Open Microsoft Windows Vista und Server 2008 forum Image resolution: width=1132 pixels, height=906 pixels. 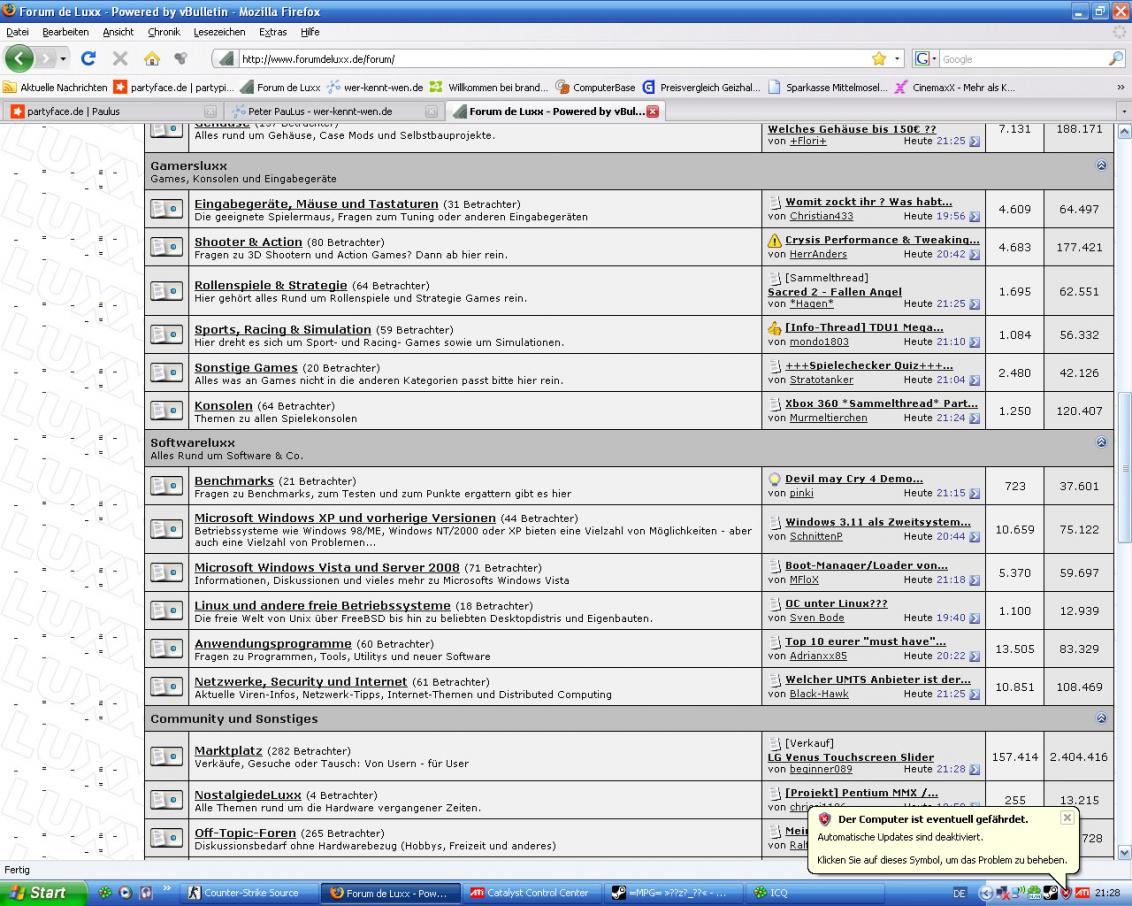(x=327, y=568)
